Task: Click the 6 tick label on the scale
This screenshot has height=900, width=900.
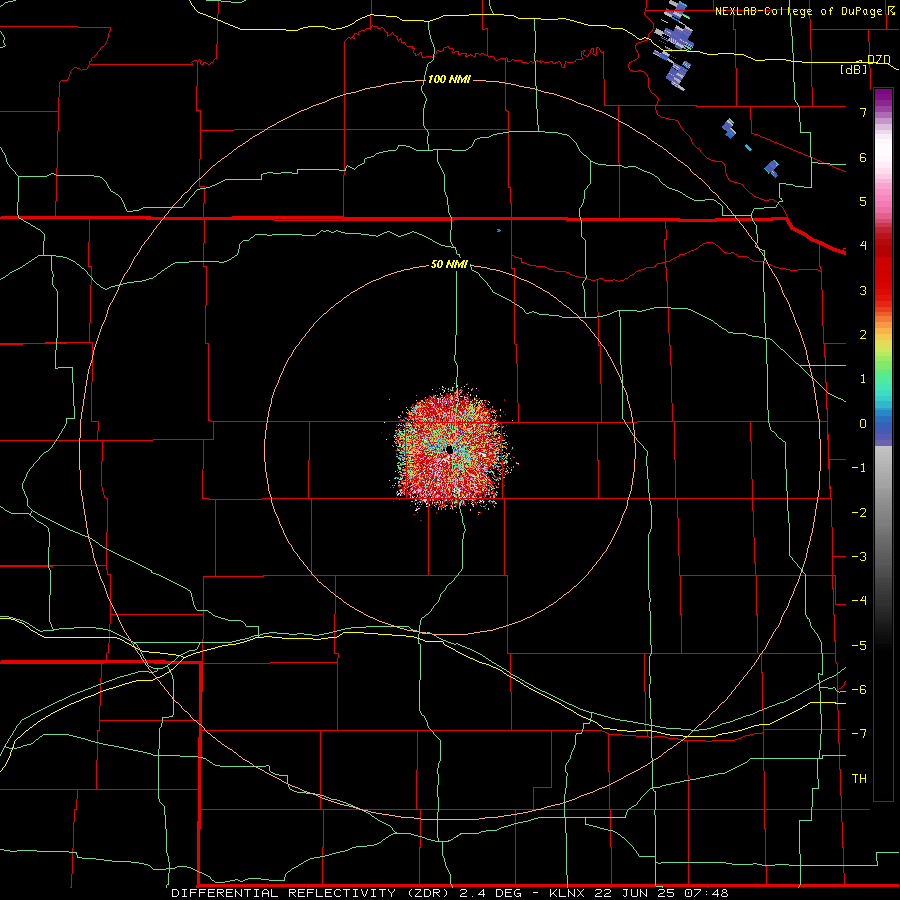Action: [x=863, y=157]
